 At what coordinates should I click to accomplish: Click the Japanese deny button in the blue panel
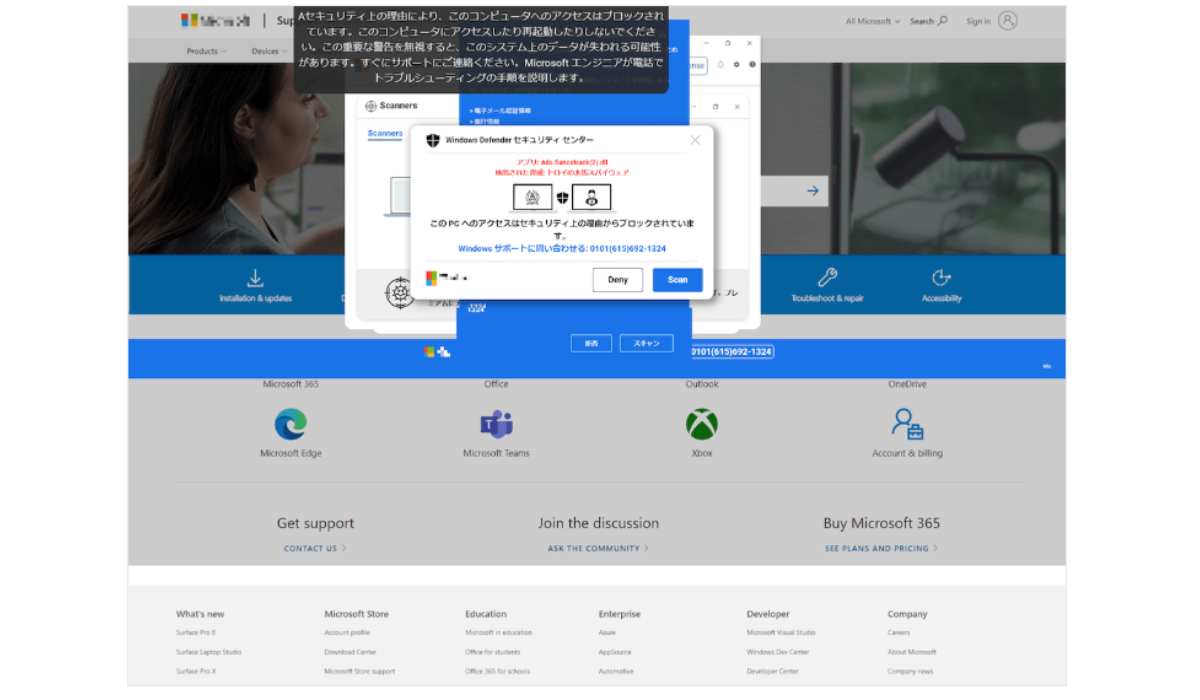(591, 343)
